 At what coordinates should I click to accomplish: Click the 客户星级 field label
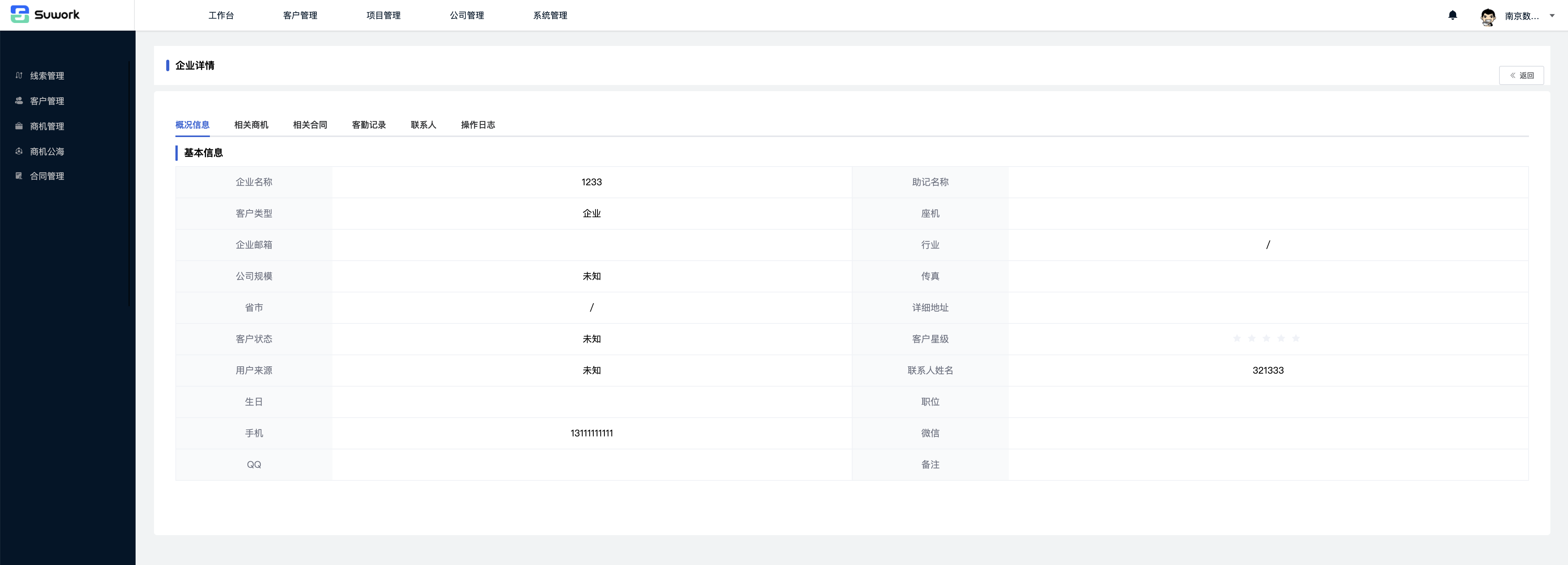click(x=930, y=339)
